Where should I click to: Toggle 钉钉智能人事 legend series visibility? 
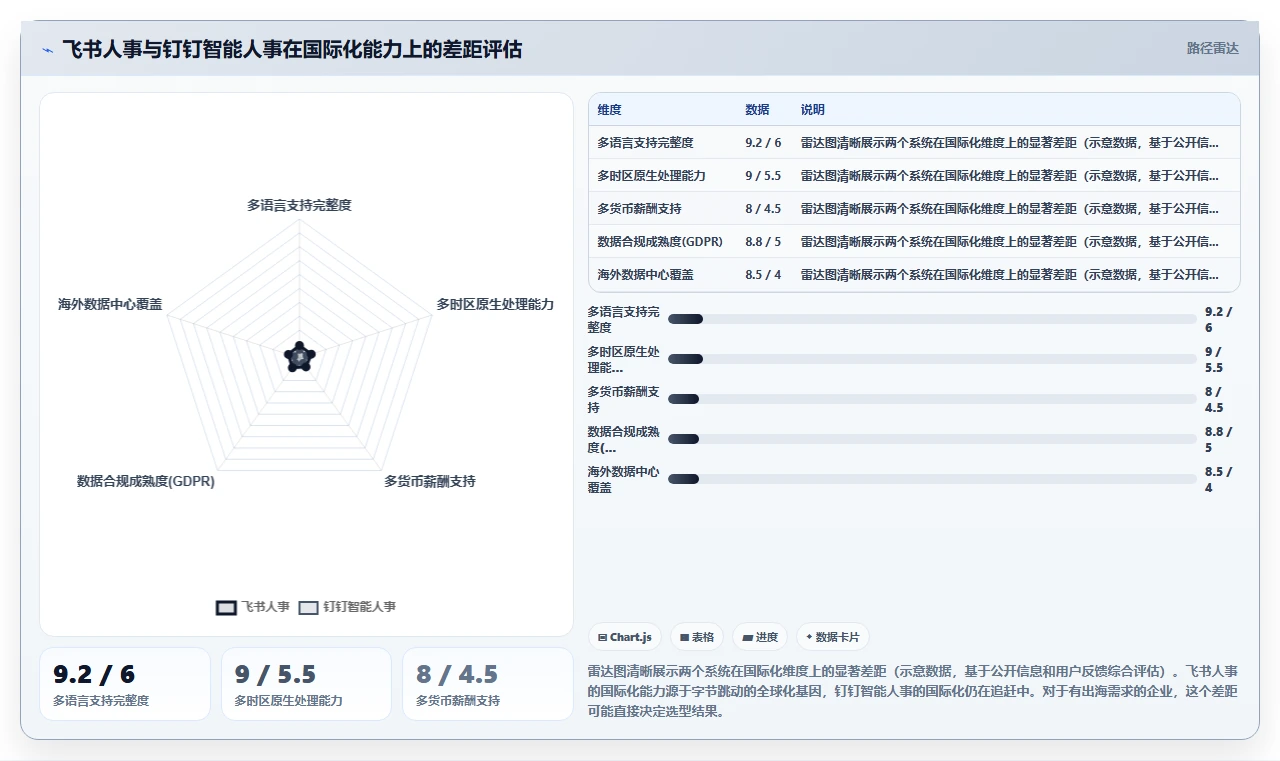click(348, 607)
